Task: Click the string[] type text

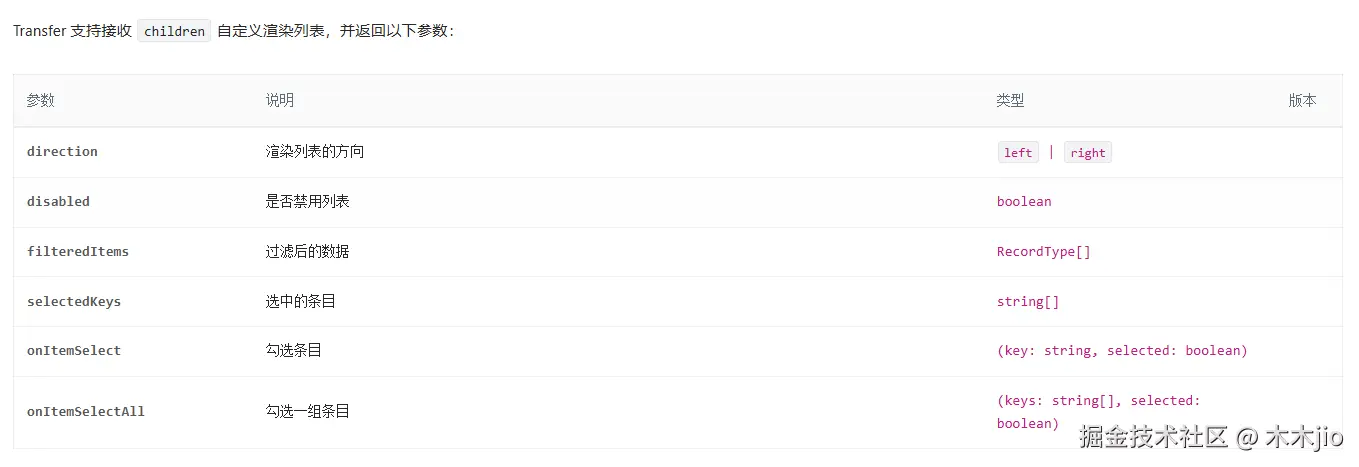Action: (1027, 301)
